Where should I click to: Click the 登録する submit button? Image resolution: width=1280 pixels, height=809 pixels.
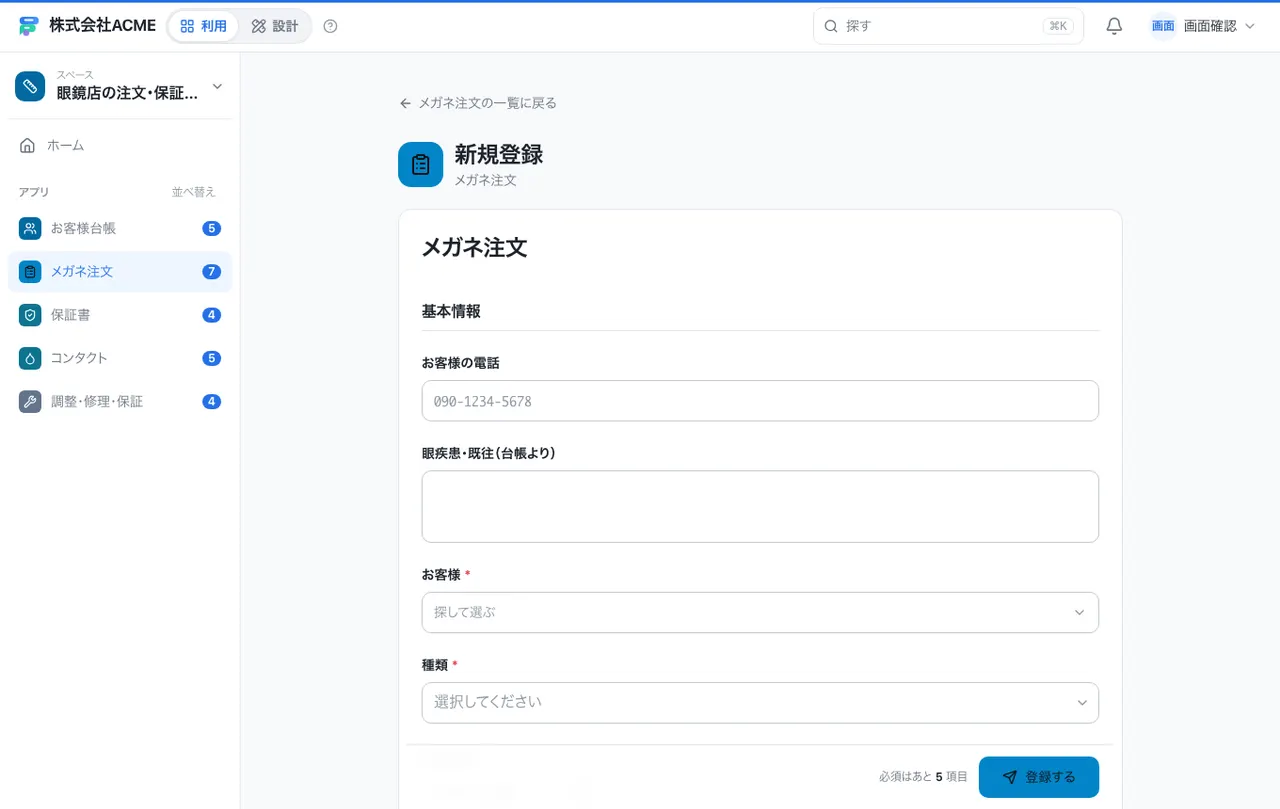pos(1039,777)
